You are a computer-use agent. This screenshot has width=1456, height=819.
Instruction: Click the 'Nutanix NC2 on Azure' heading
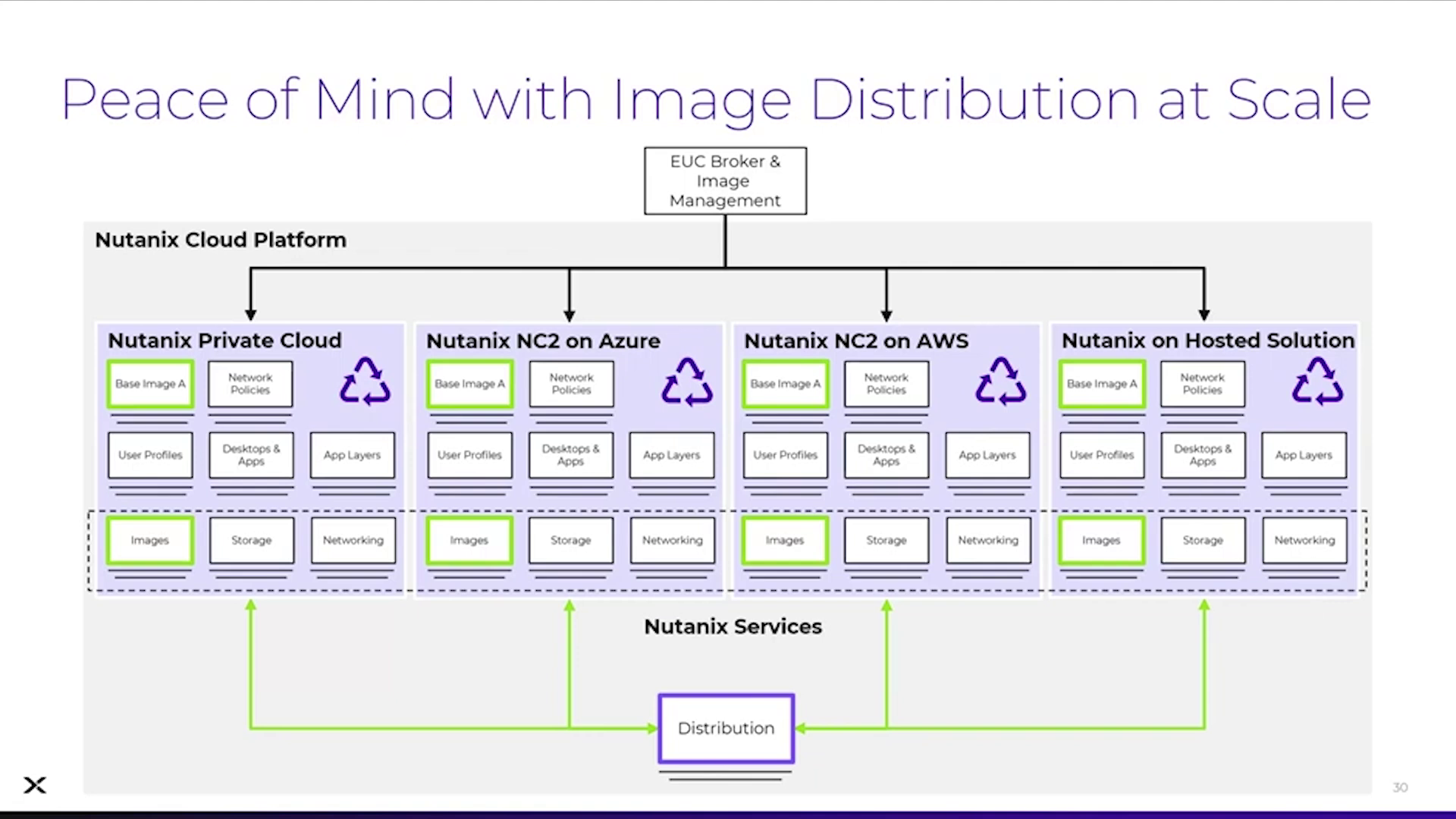[x=543, y=340]
